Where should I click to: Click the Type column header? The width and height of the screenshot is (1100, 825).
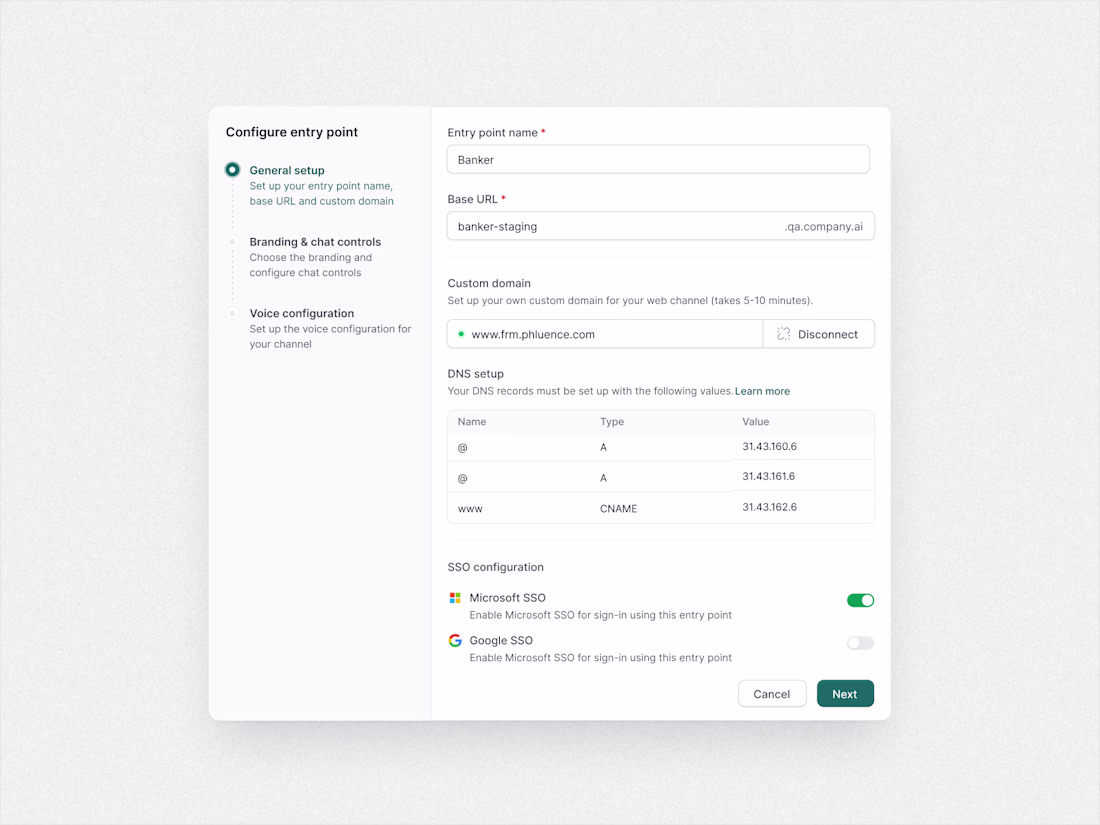612,422
